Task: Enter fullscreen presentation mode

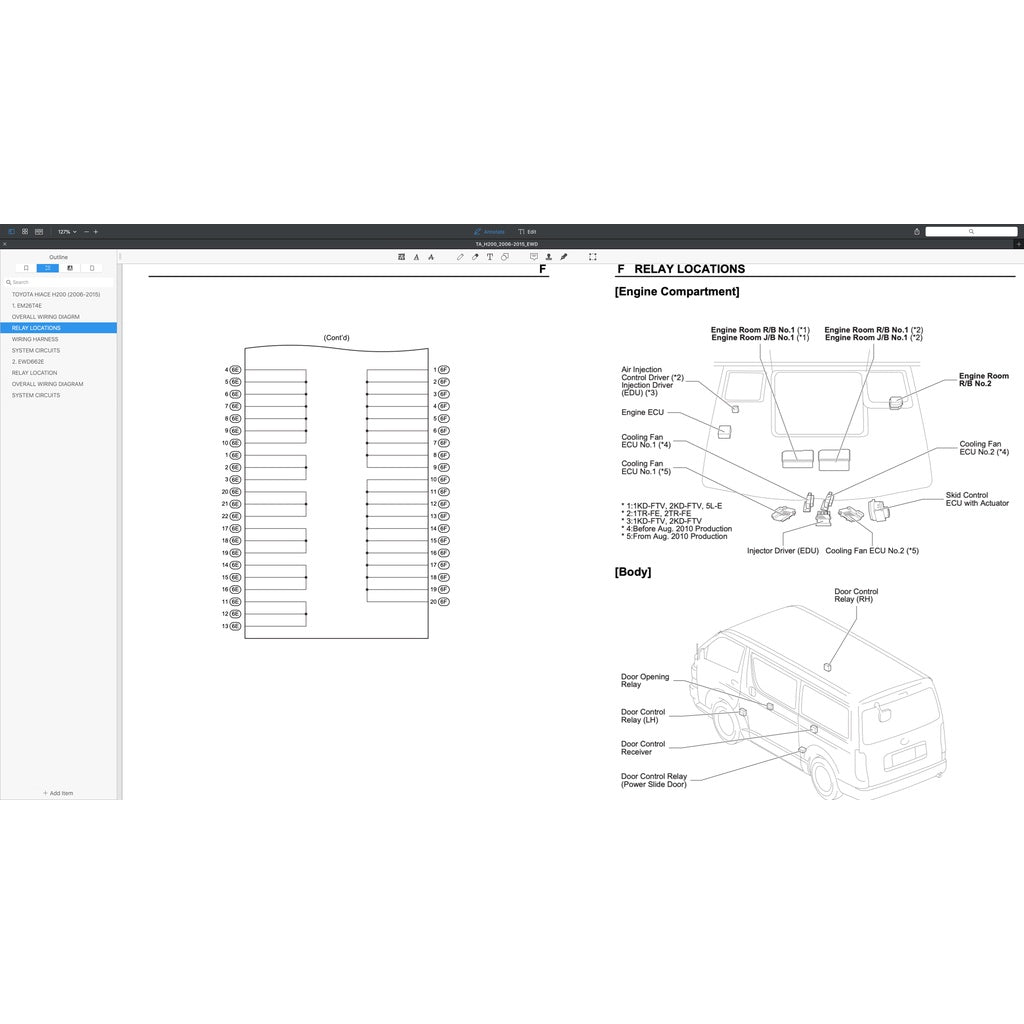Action: coord(592,257)
